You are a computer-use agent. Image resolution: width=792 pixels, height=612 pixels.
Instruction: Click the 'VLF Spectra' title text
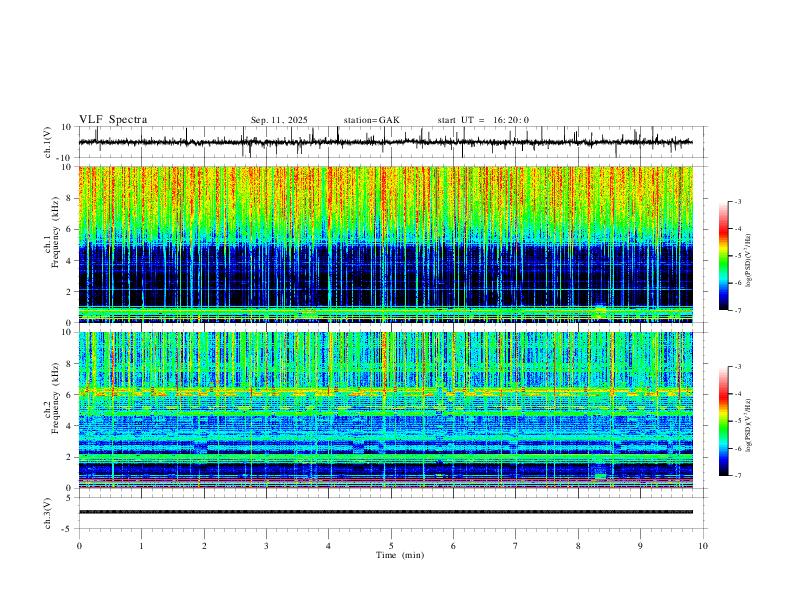click(x=113, y=120)
